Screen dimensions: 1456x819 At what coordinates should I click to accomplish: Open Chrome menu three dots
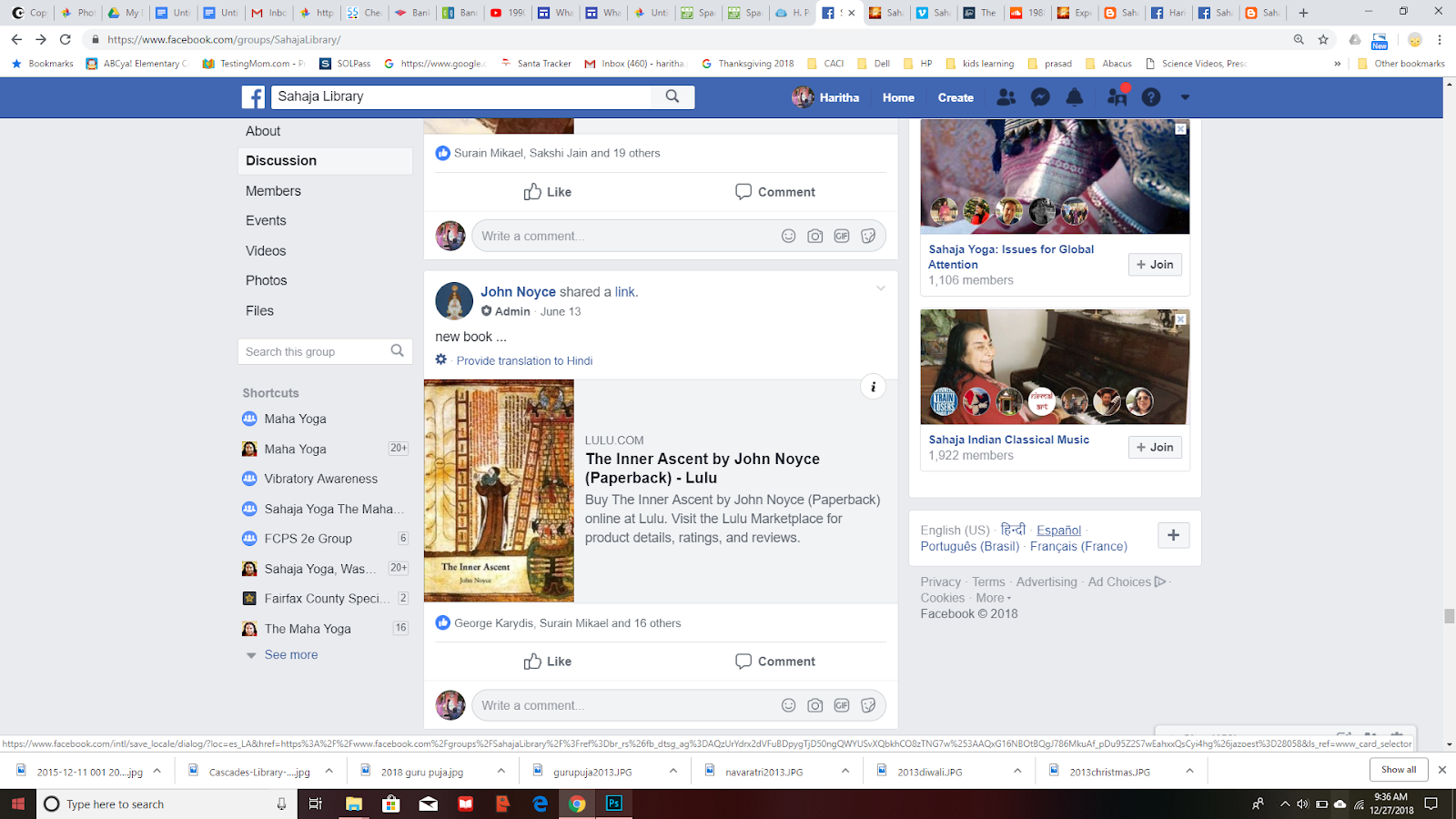(x=1440, y=39)
